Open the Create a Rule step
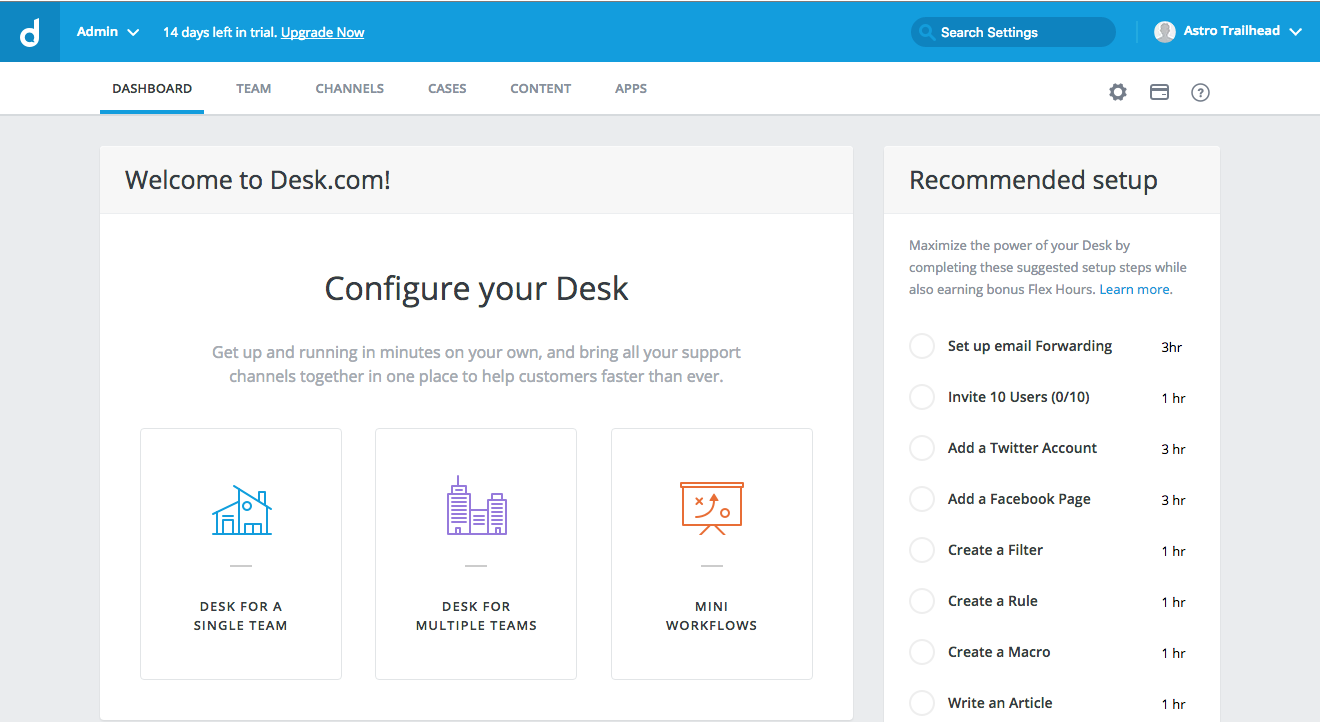 click(x=993, y=601)
